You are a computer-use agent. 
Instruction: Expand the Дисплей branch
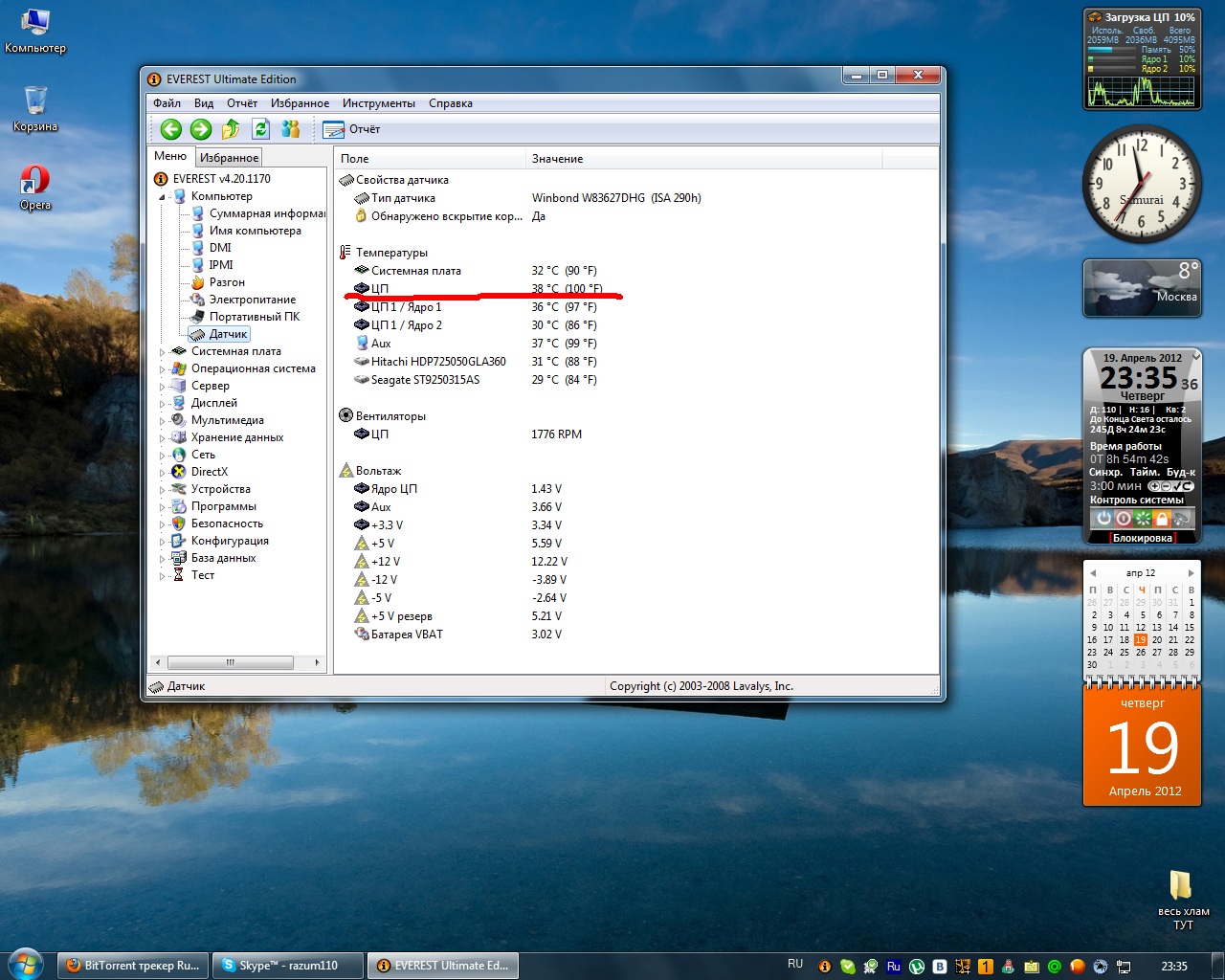coord(162,404)
